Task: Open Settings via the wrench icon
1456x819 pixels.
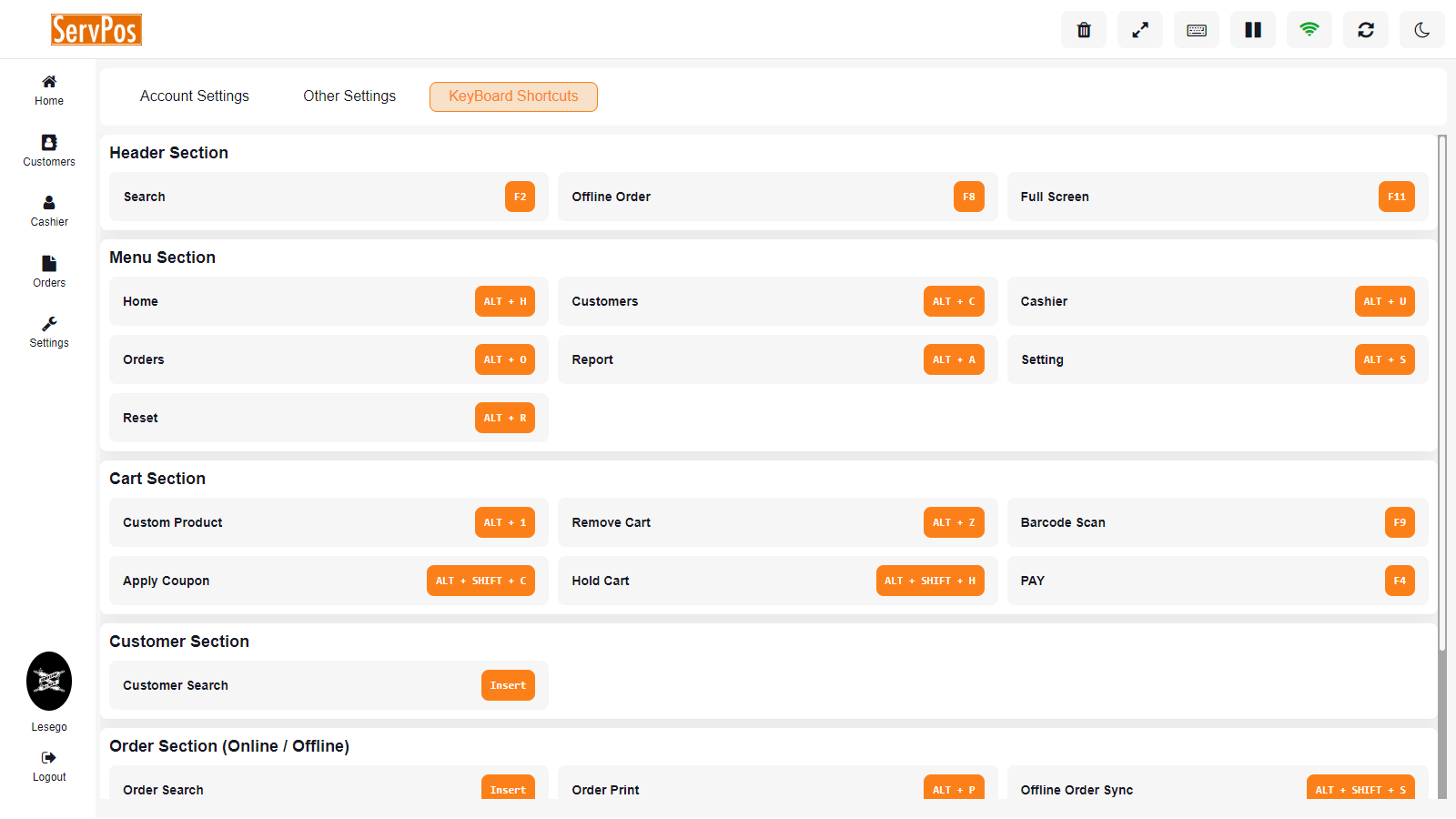Action: 49,332
